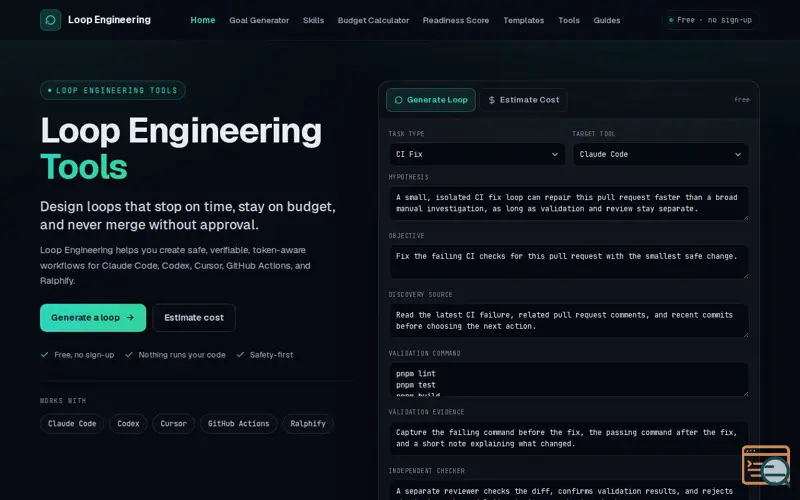The width and height of the screenshot is (800, 500).
Task: Open the Guides nav item
Action: [607, 20]
